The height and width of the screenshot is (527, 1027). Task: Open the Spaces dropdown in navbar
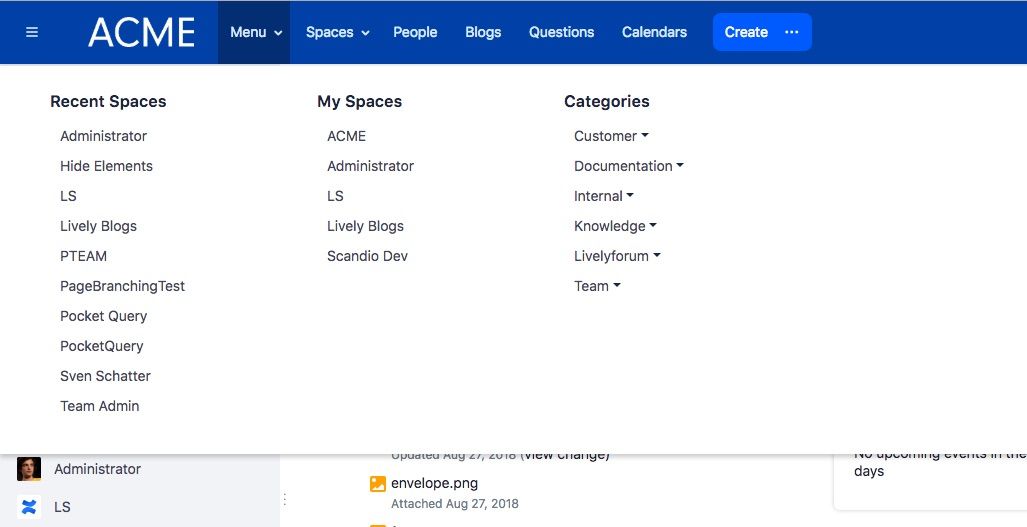pos(337,32)
